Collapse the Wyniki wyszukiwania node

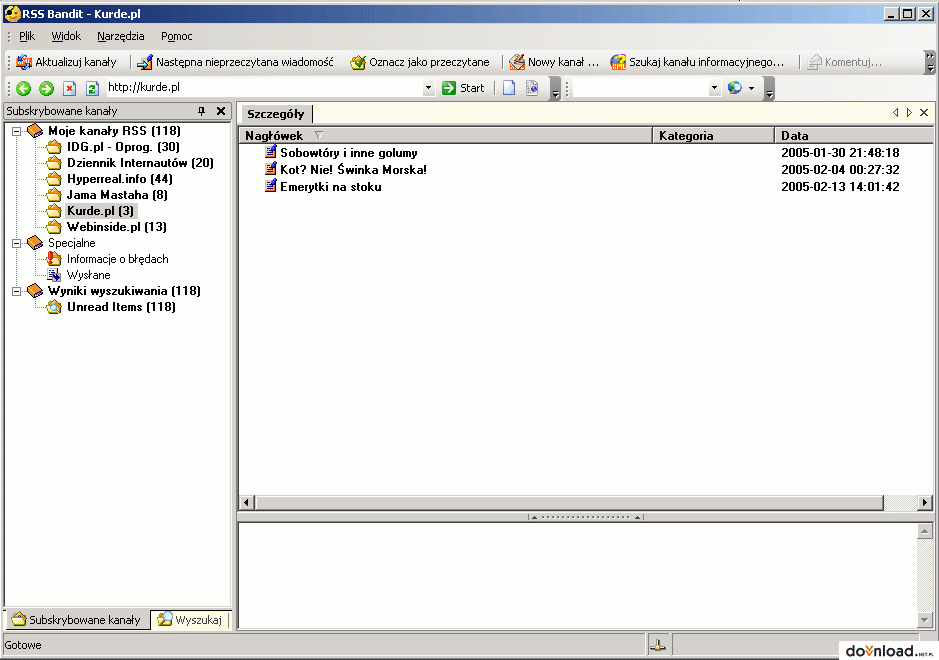click(17, 291)
